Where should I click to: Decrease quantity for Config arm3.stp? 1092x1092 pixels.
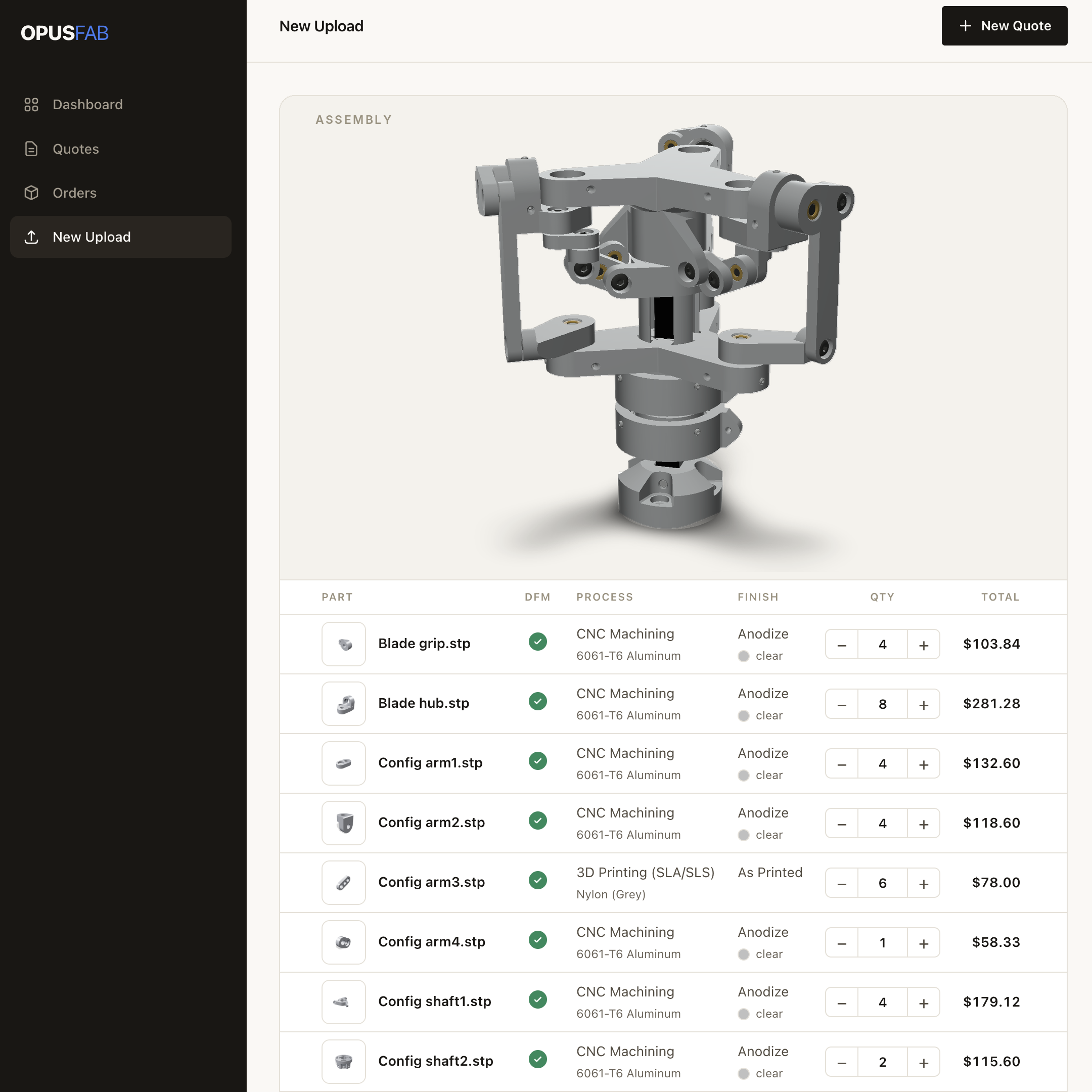(x=842, y=883)
